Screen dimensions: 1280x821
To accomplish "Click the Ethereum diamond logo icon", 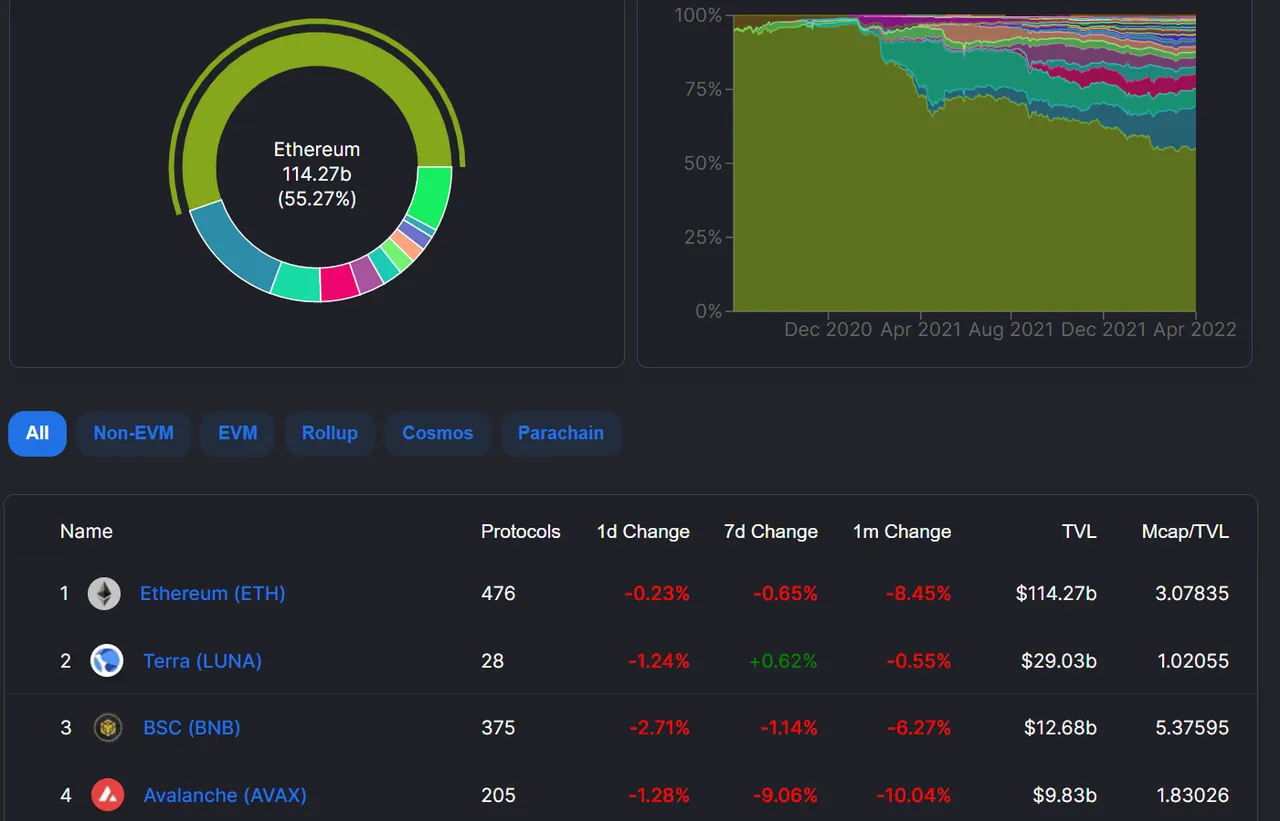I will pos(104,594).
